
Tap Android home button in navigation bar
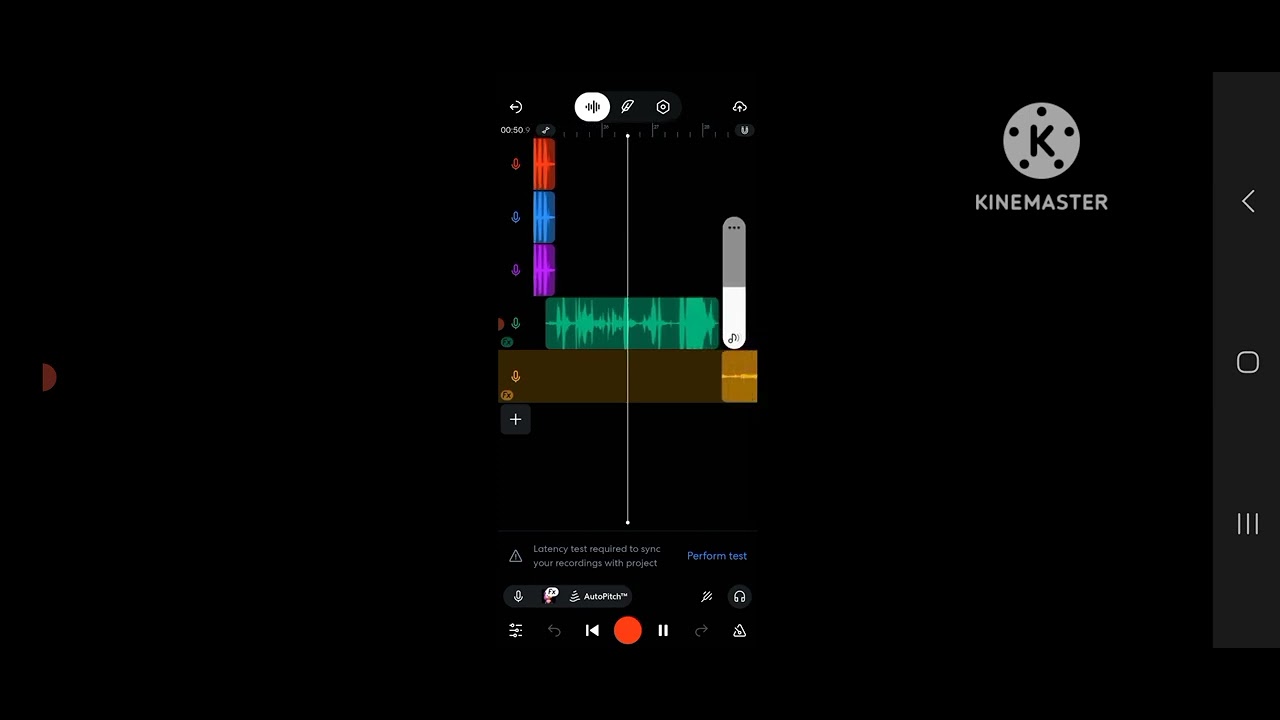pyautogui.click(x=1248, y=362)
